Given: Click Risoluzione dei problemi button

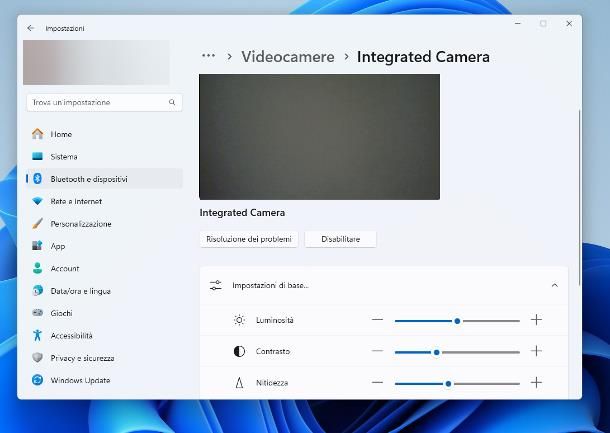Looking at the screenshot, I should pyautogui.click(x=249, y=239).
